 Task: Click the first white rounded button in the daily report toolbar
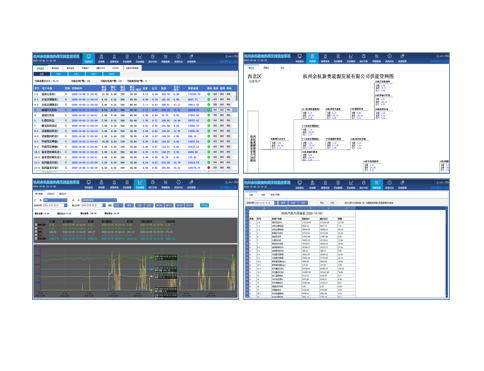[x=322, y=203]
